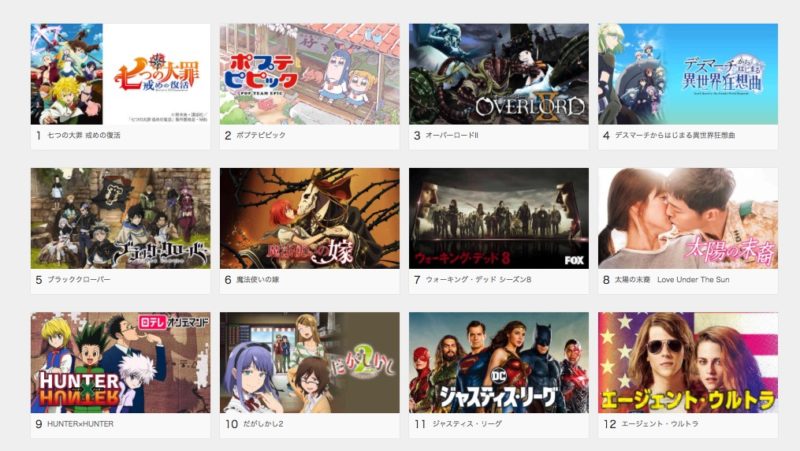Viewport: 800px width, 451px height.
Task: Open the ポプテピピック poster image
Action: 310,74
